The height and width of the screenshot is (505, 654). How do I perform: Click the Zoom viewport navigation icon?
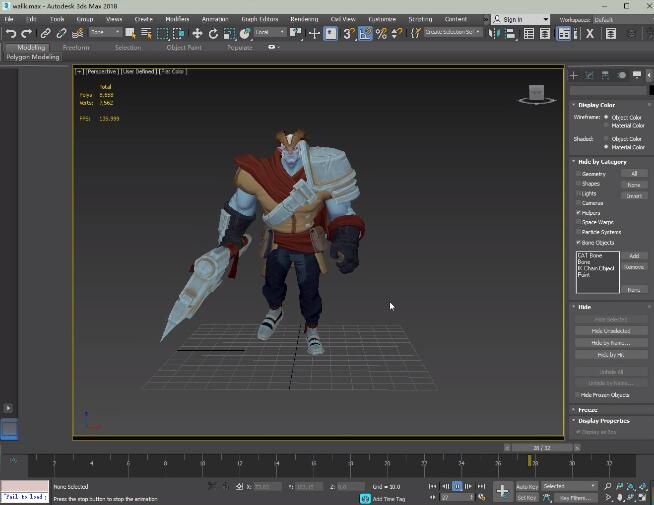[608, 486]
